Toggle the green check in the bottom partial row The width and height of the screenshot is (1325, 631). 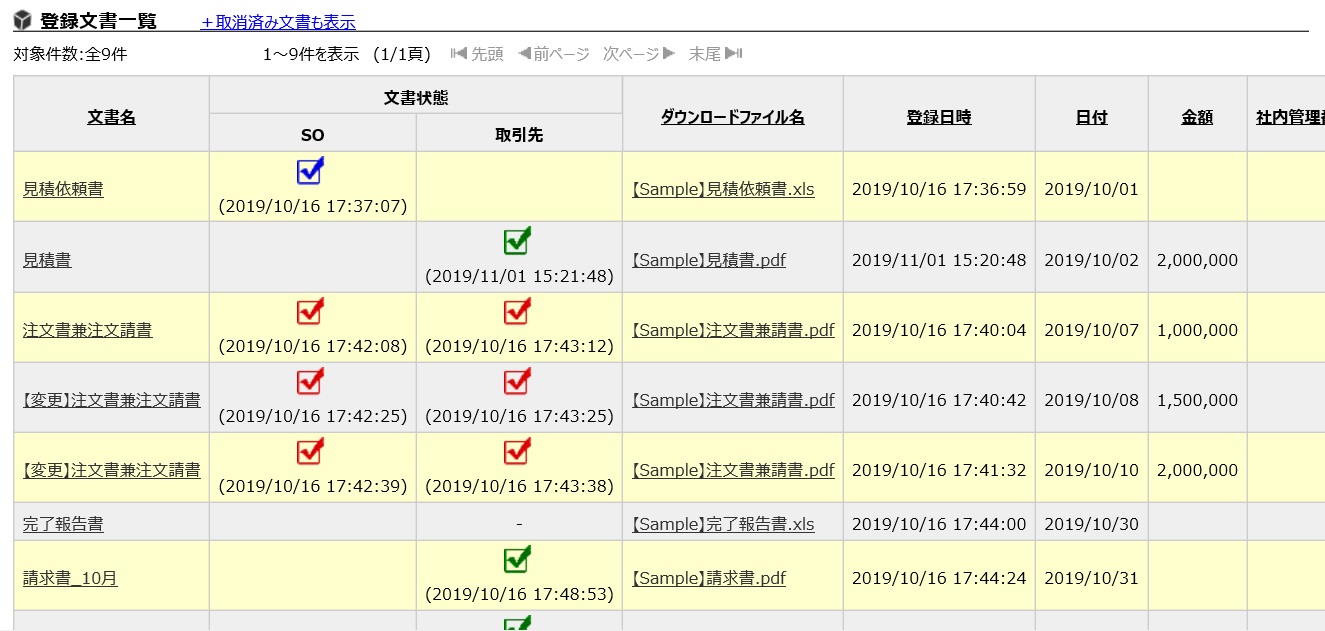pos(516,624)
